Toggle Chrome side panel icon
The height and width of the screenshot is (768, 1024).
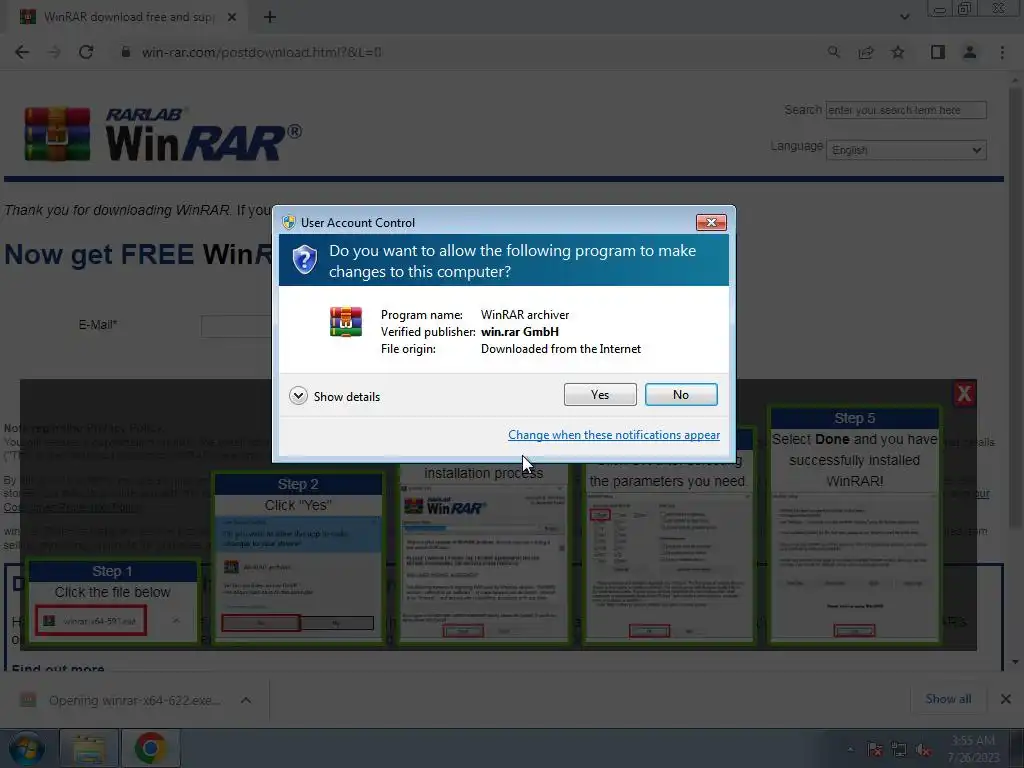(938, 52)
